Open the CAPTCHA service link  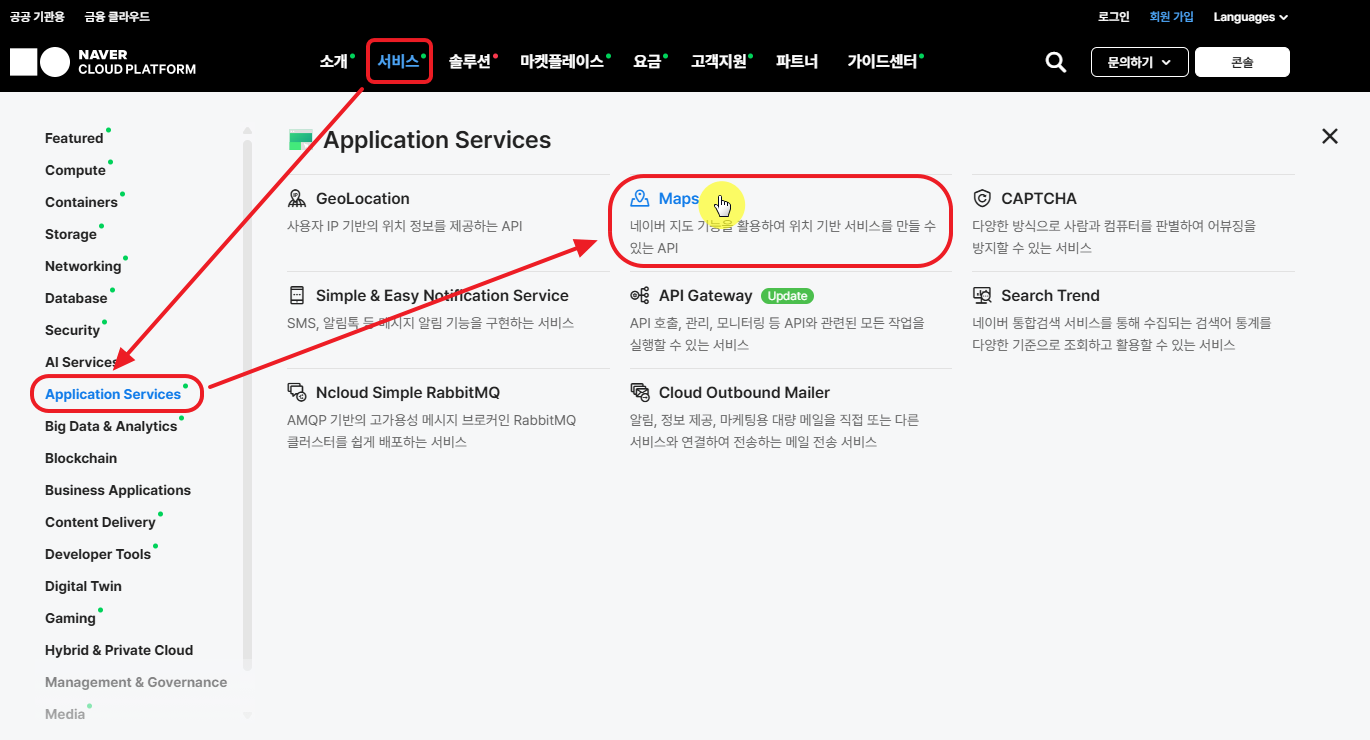tap(1039, 198)
